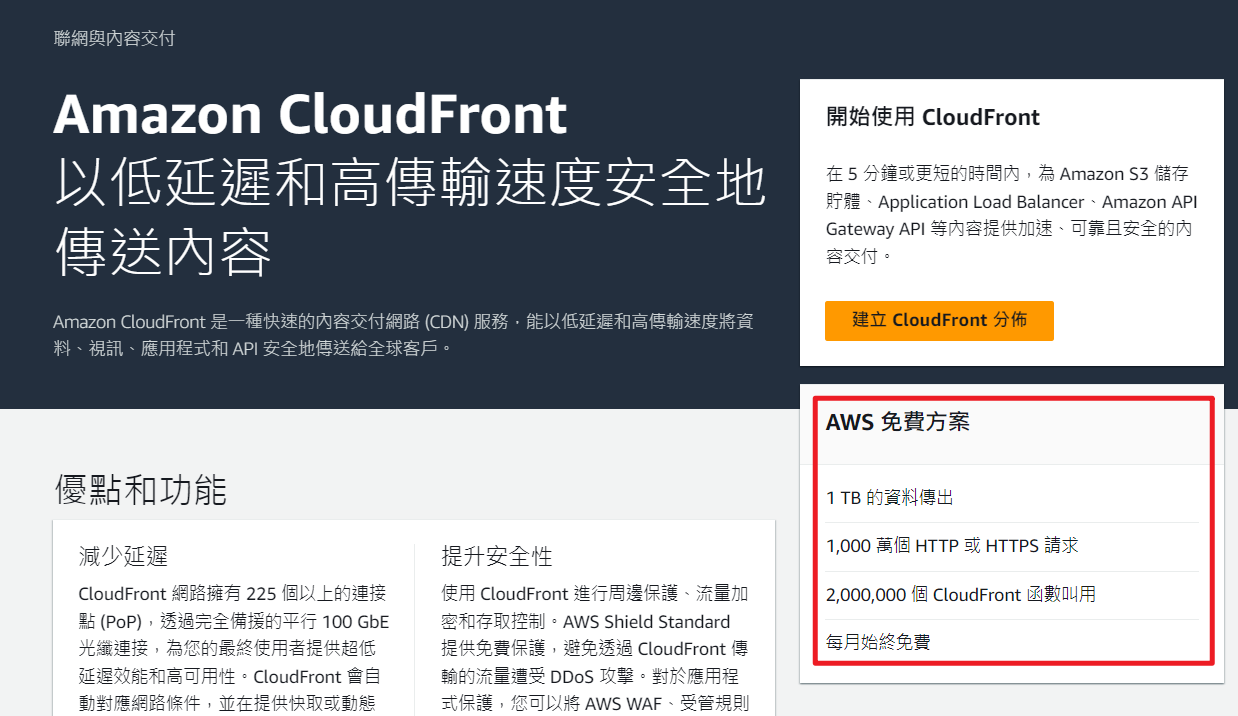This screenshot has height=716, width=1238.
Task: Click the 減少延遲 feature heading
Action: 123,556
